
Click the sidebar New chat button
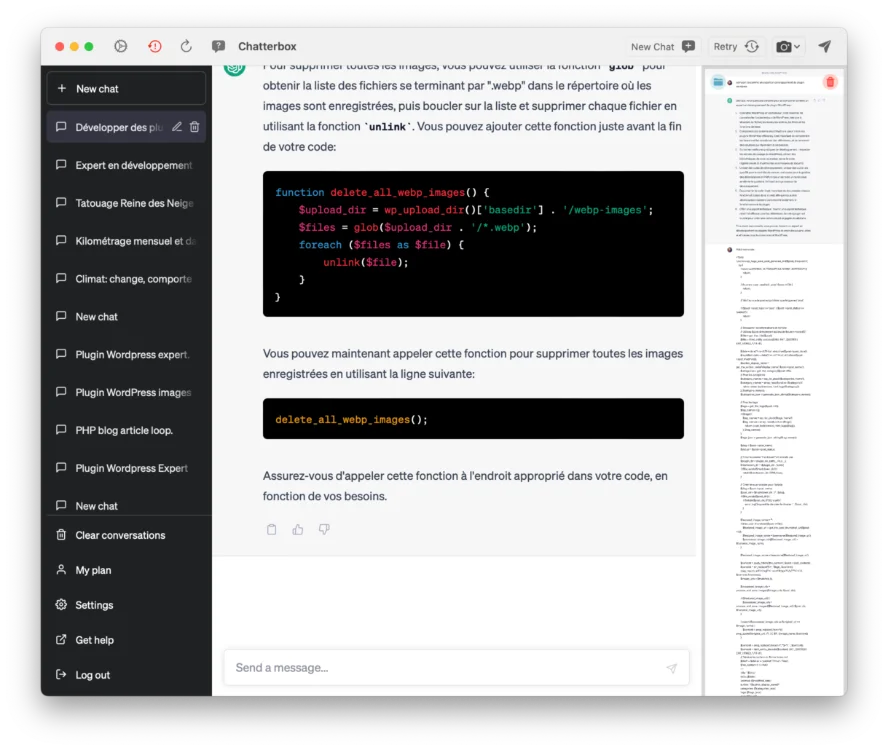(x=126, y=88)
